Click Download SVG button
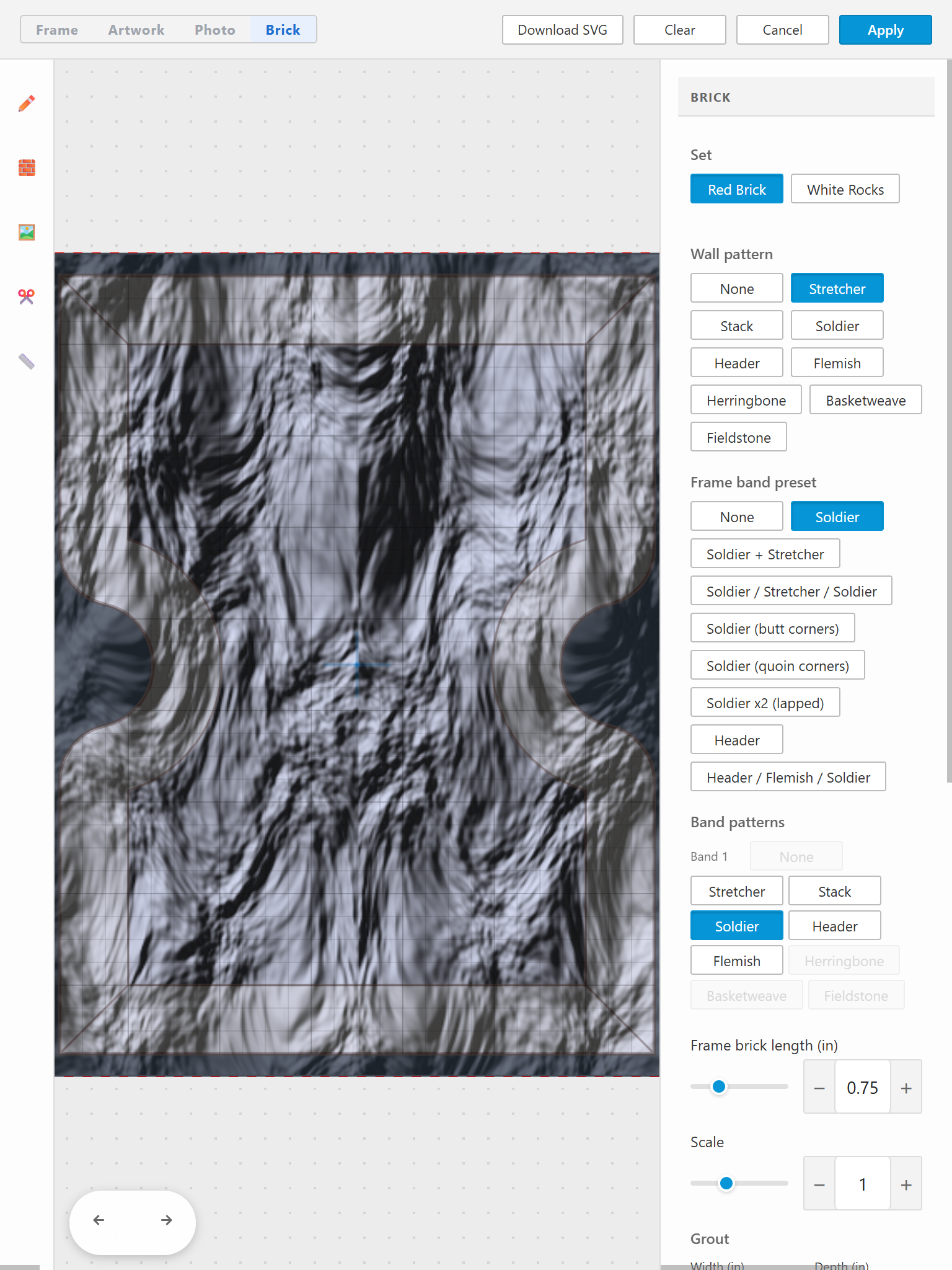The width and height of the screenshot is (952, 1270). click(563, 30)
